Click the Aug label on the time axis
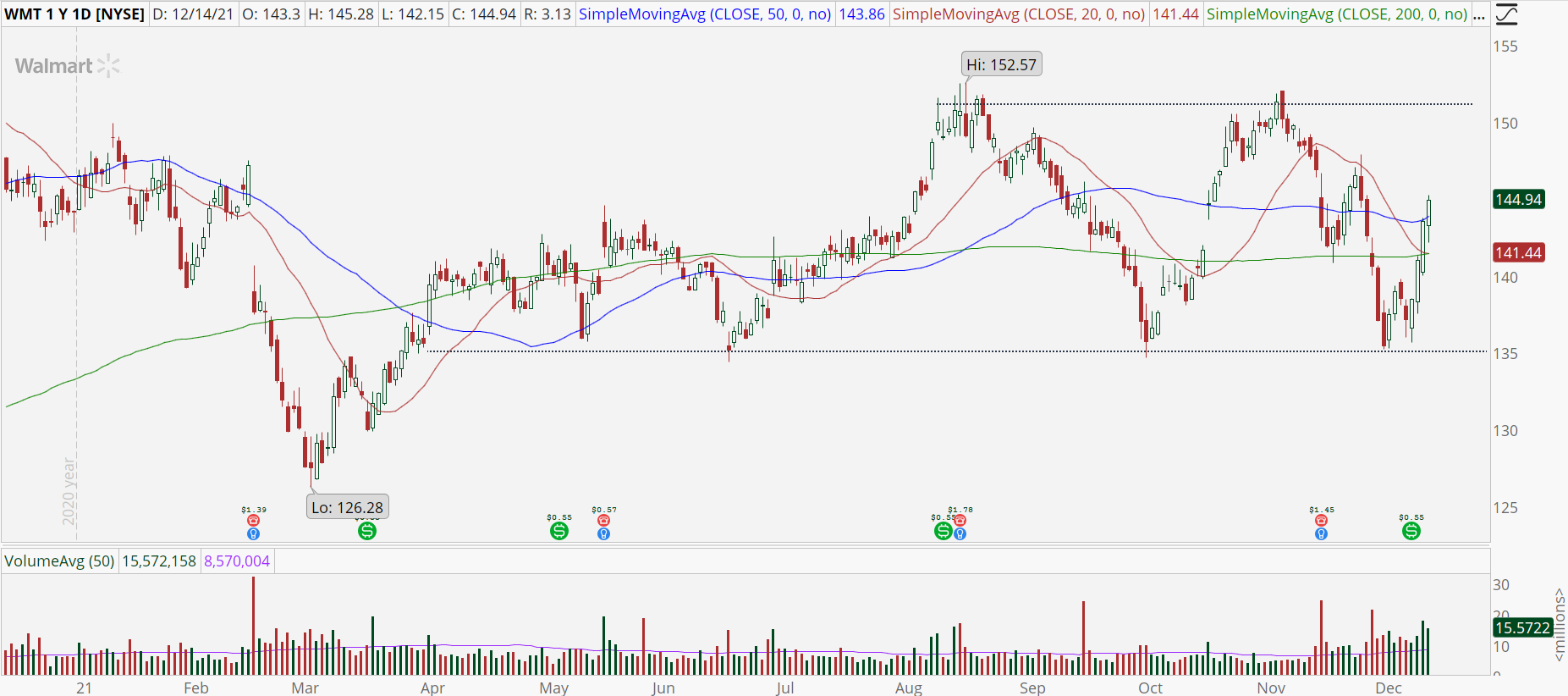This screenshot has height=696, width=1568. (x=909, y=688)
